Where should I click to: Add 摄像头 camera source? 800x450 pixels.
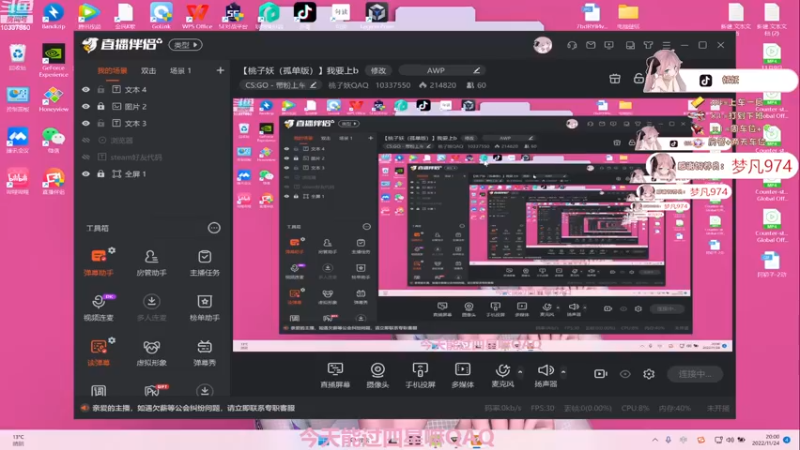coord(378,375)
